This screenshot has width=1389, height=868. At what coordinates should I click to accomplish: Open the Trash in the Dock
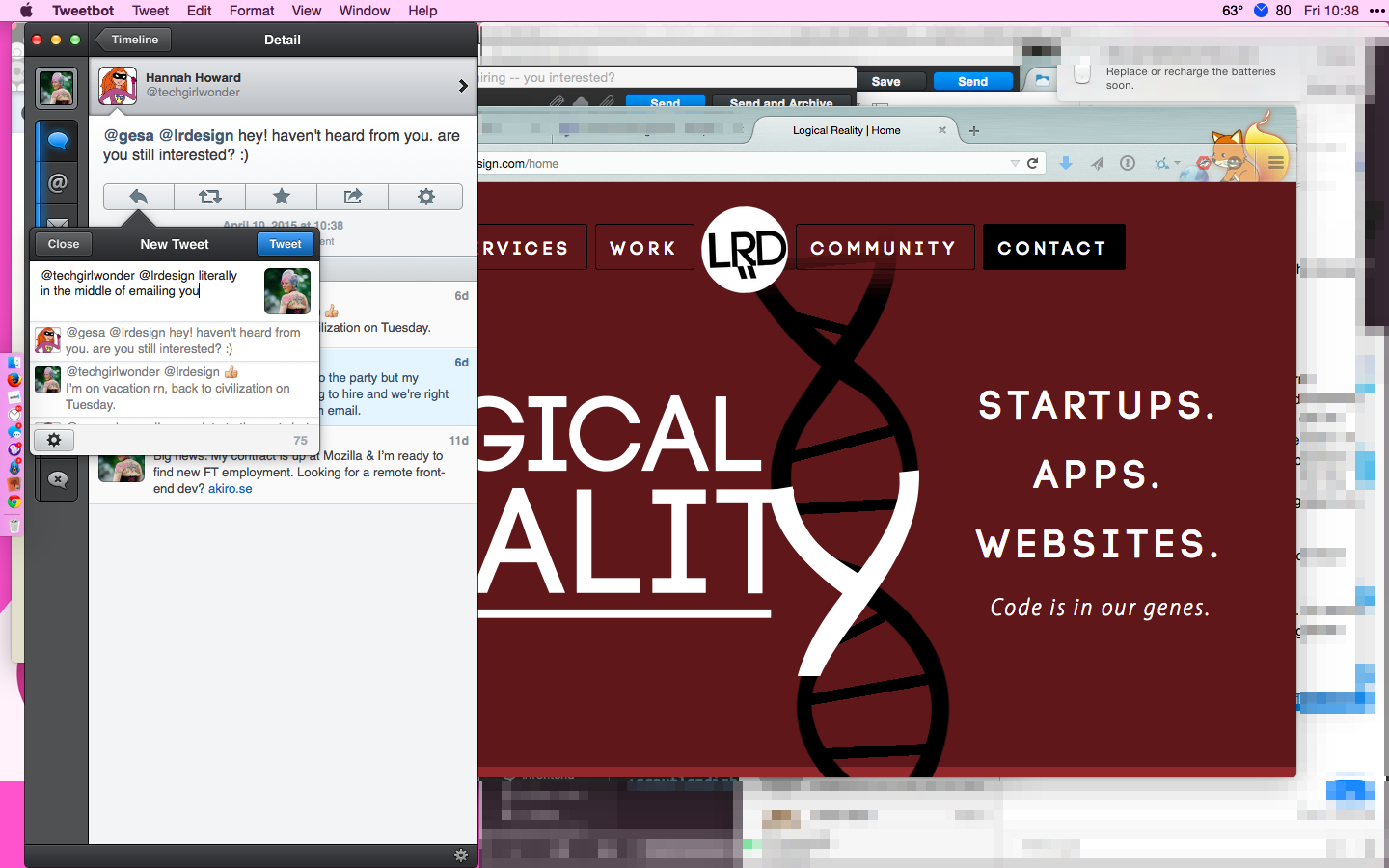(14, 526)
